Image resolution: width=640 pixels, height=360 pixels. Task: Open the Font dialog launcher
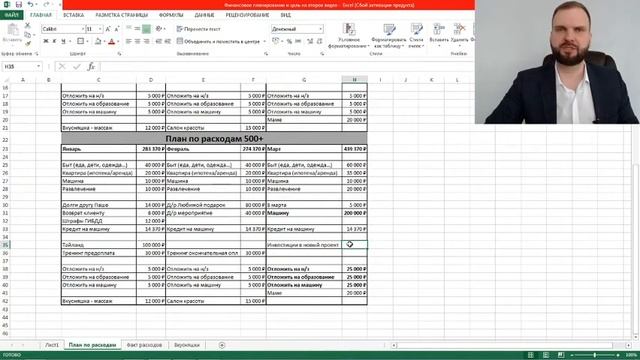119,54
